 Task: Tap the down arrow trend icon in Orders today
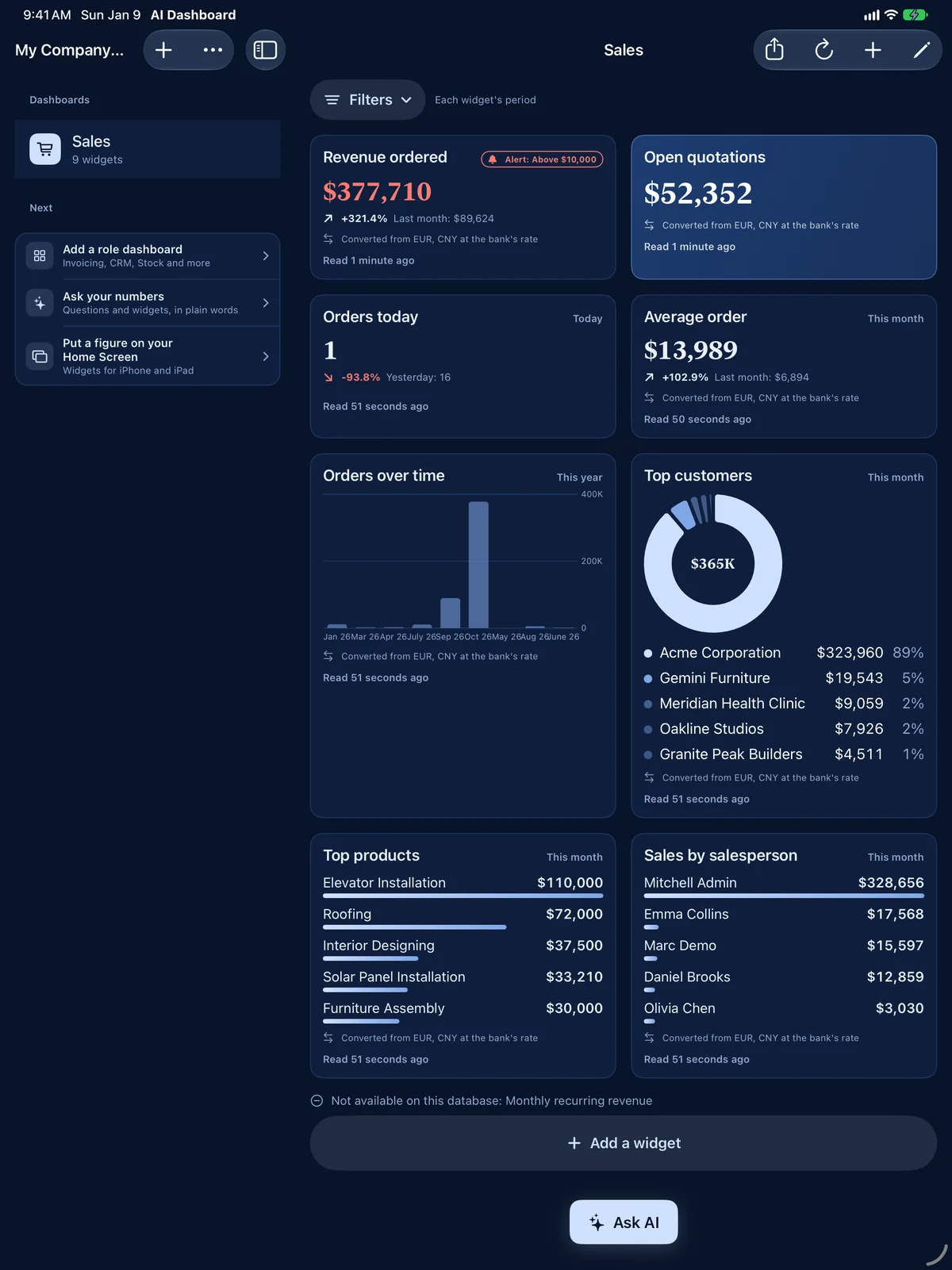(x=328, y=378)
